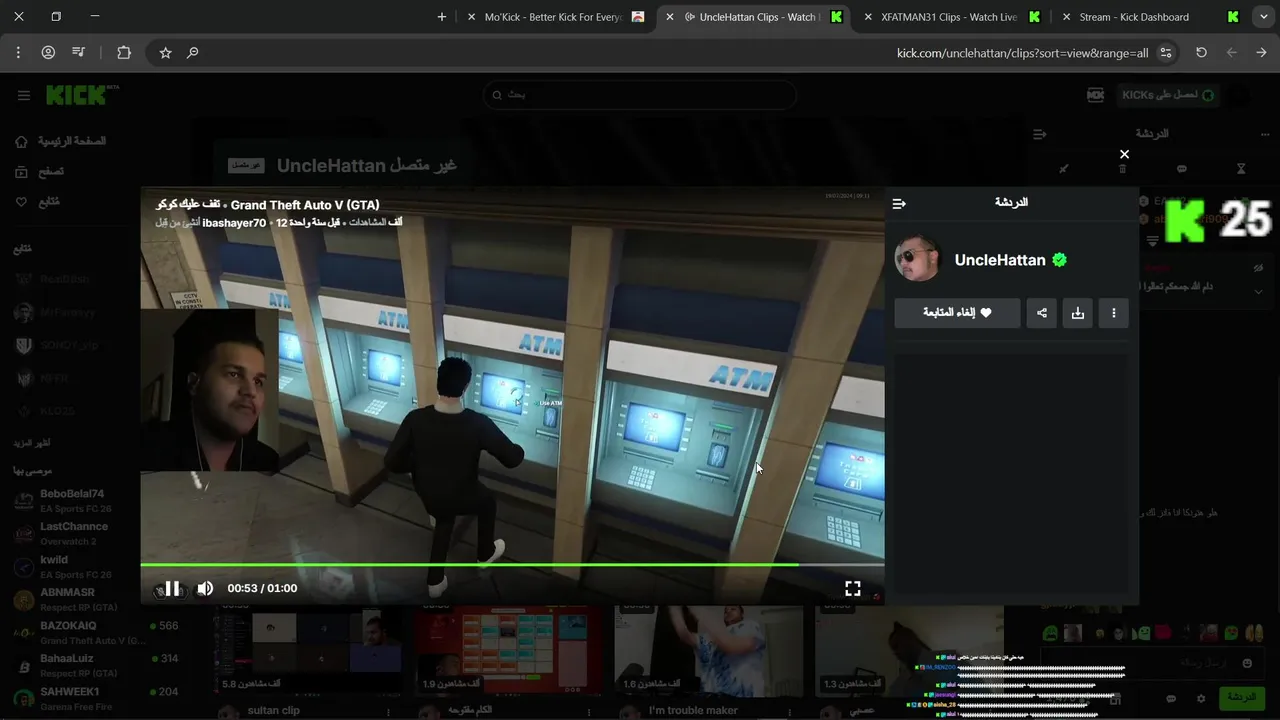This screenshot has height=720, width=1280.
Task: Collapse the background chat panel arrow
Action: [1040, 134]
